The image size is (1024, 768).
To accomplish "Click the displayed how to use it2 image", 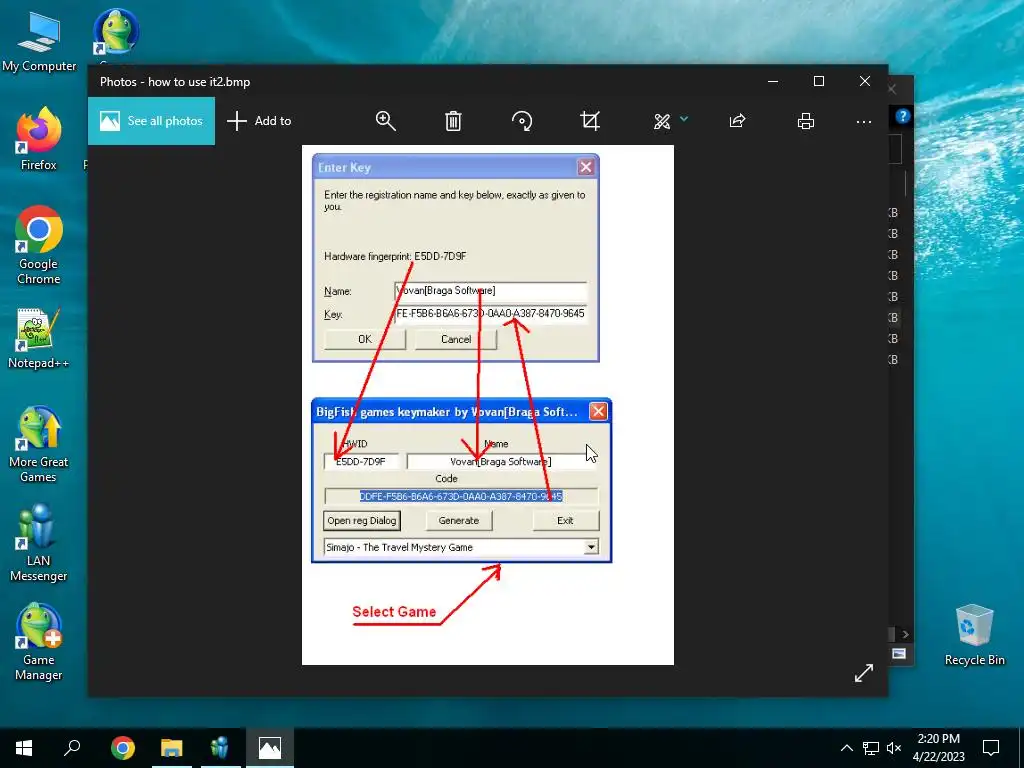I will click(488, 405).
